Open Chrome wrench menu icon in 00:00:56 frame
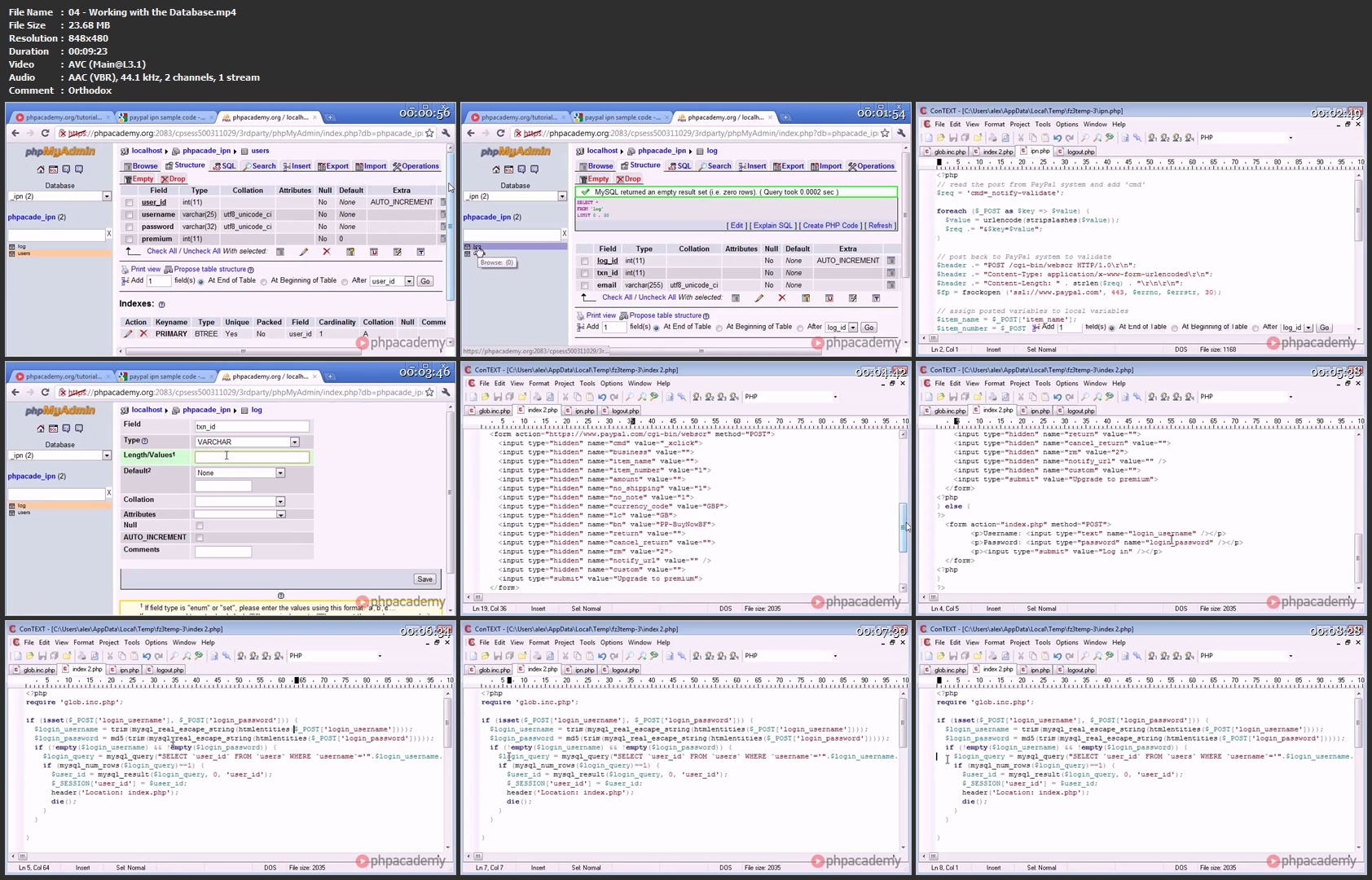 [446, 133]
